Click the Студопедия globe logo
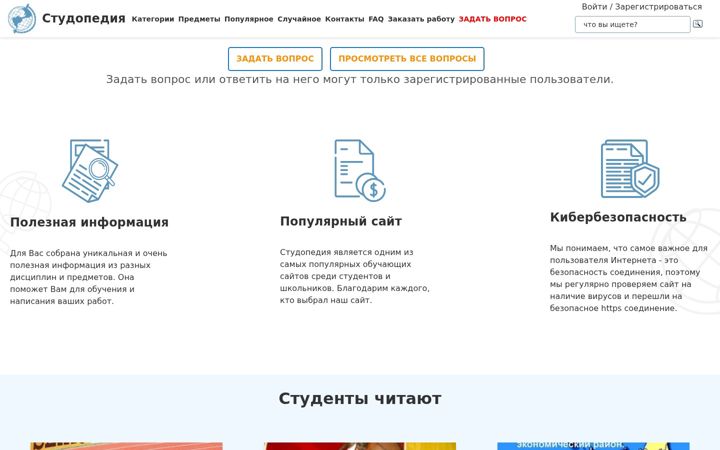Viewport: 720px width, 450px height. pos(22,18)
